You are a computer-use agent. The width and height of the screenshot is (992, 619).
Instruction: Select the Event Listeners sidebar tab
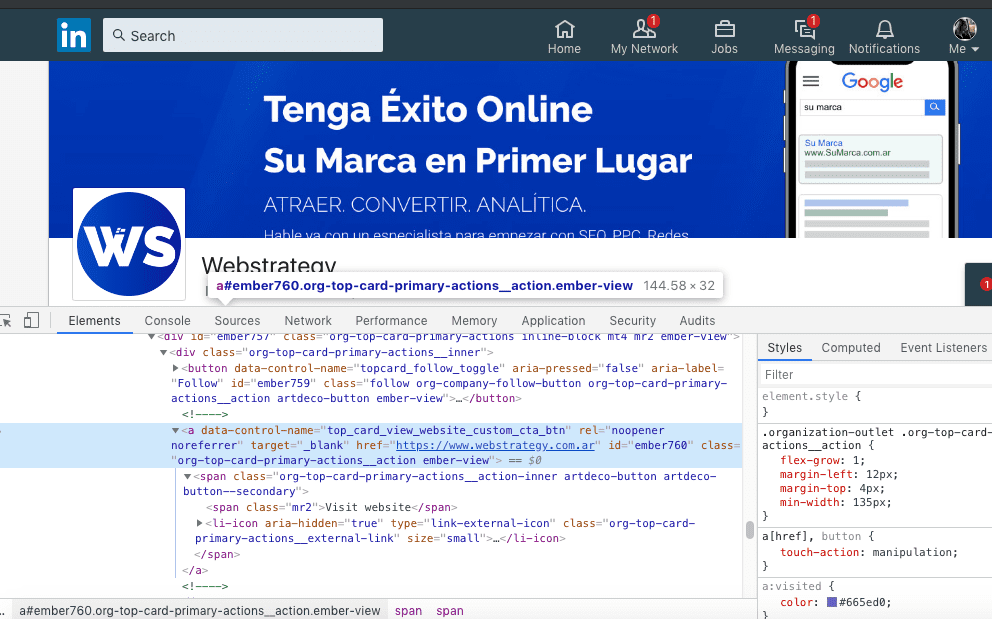coord(943,347)
